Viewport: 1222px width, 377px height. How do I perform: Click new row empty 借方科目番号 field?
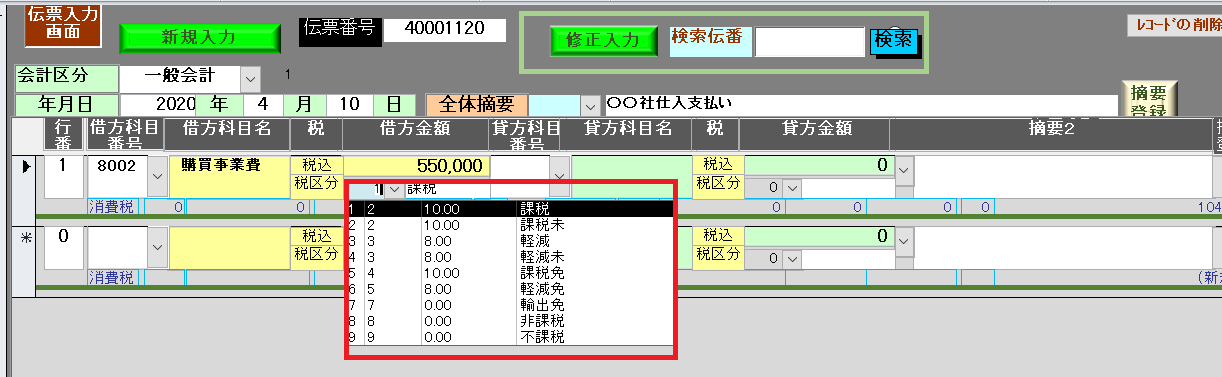click(x=117, y=248)
